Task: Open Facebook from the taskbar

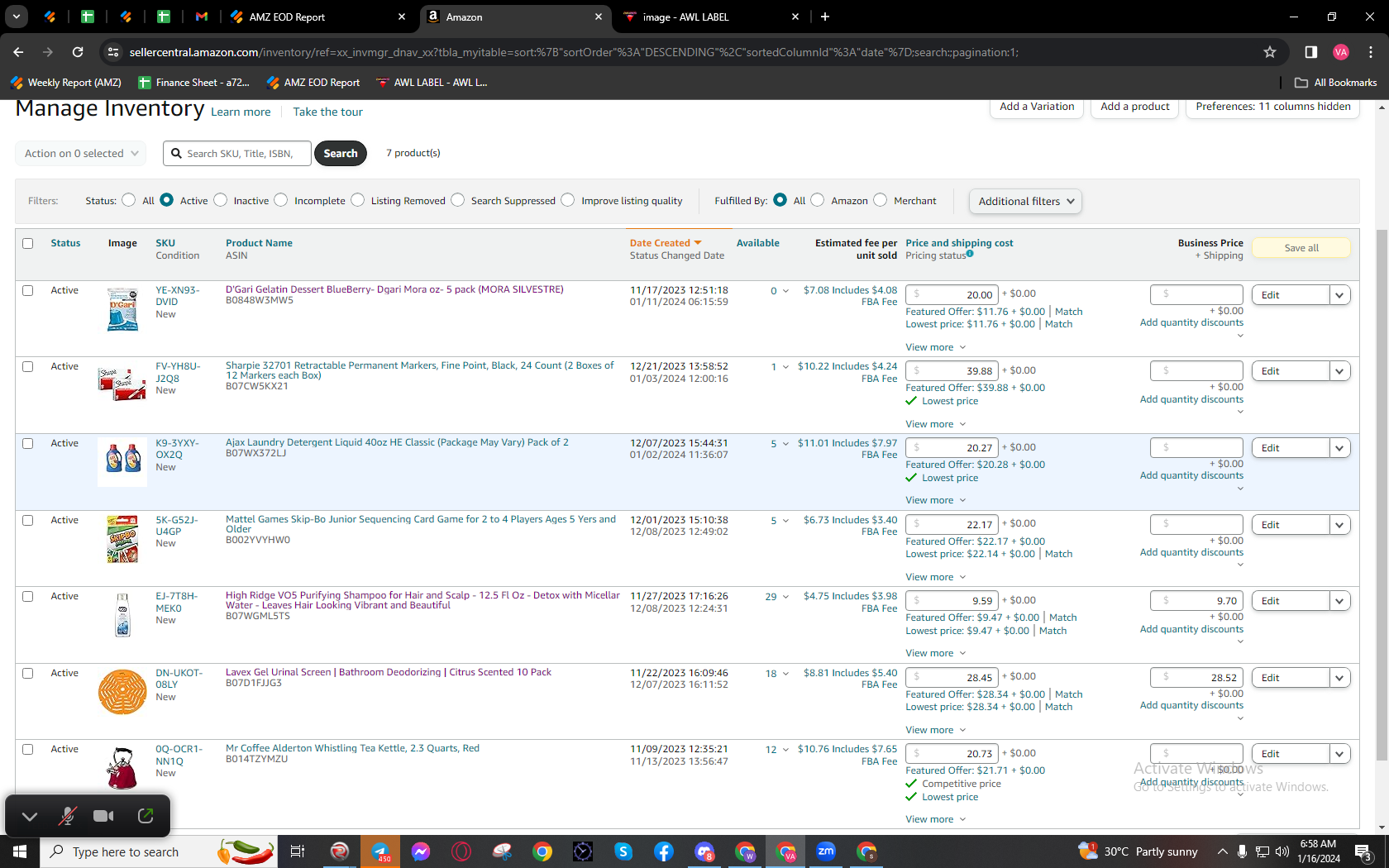Action: coord(664,851)
